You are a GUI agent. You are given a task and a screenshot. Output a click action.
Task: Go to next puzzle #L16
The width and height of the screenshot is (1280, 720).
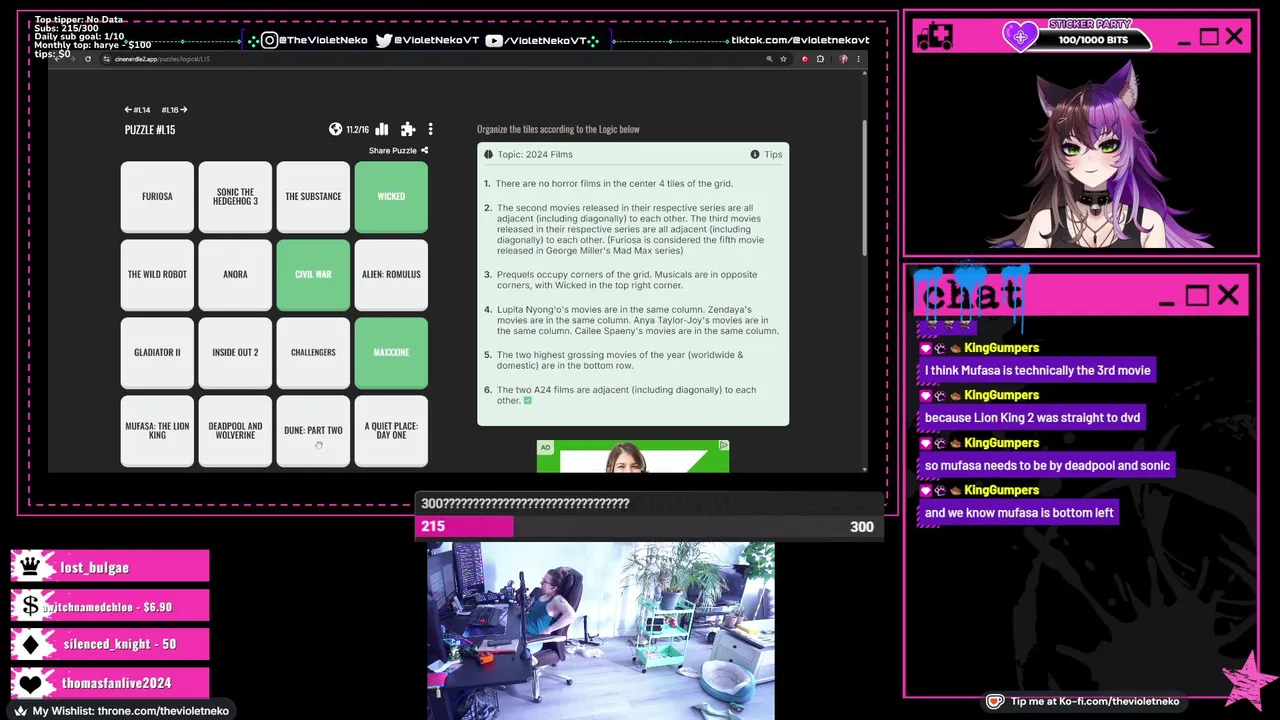pyautogui.click(x=174, y=110)
